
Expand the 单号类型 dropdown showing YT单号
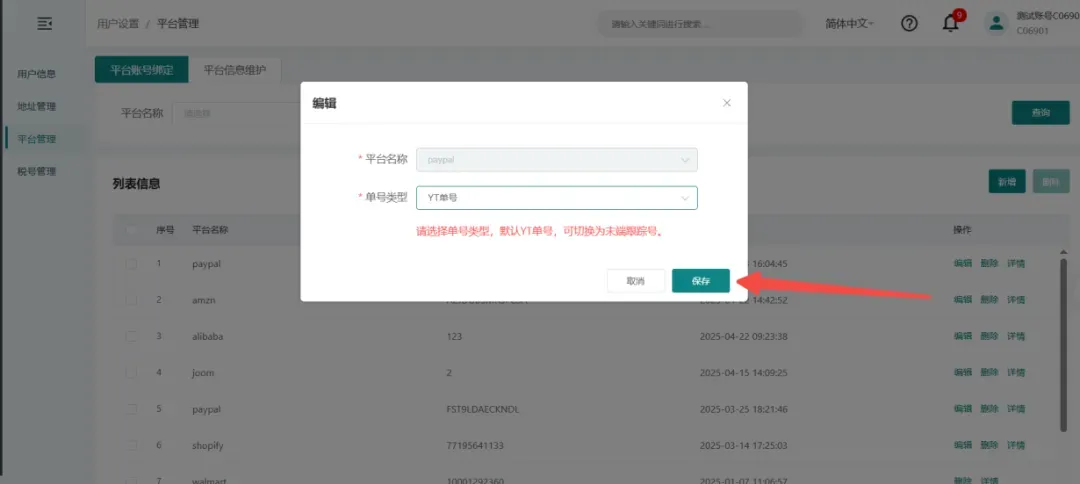pos(557,198)
